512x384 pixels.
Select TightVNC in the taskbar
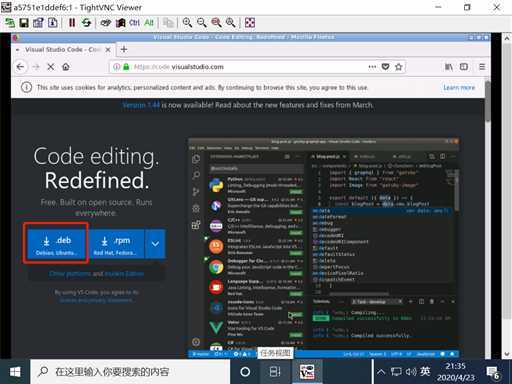[307, 371]
